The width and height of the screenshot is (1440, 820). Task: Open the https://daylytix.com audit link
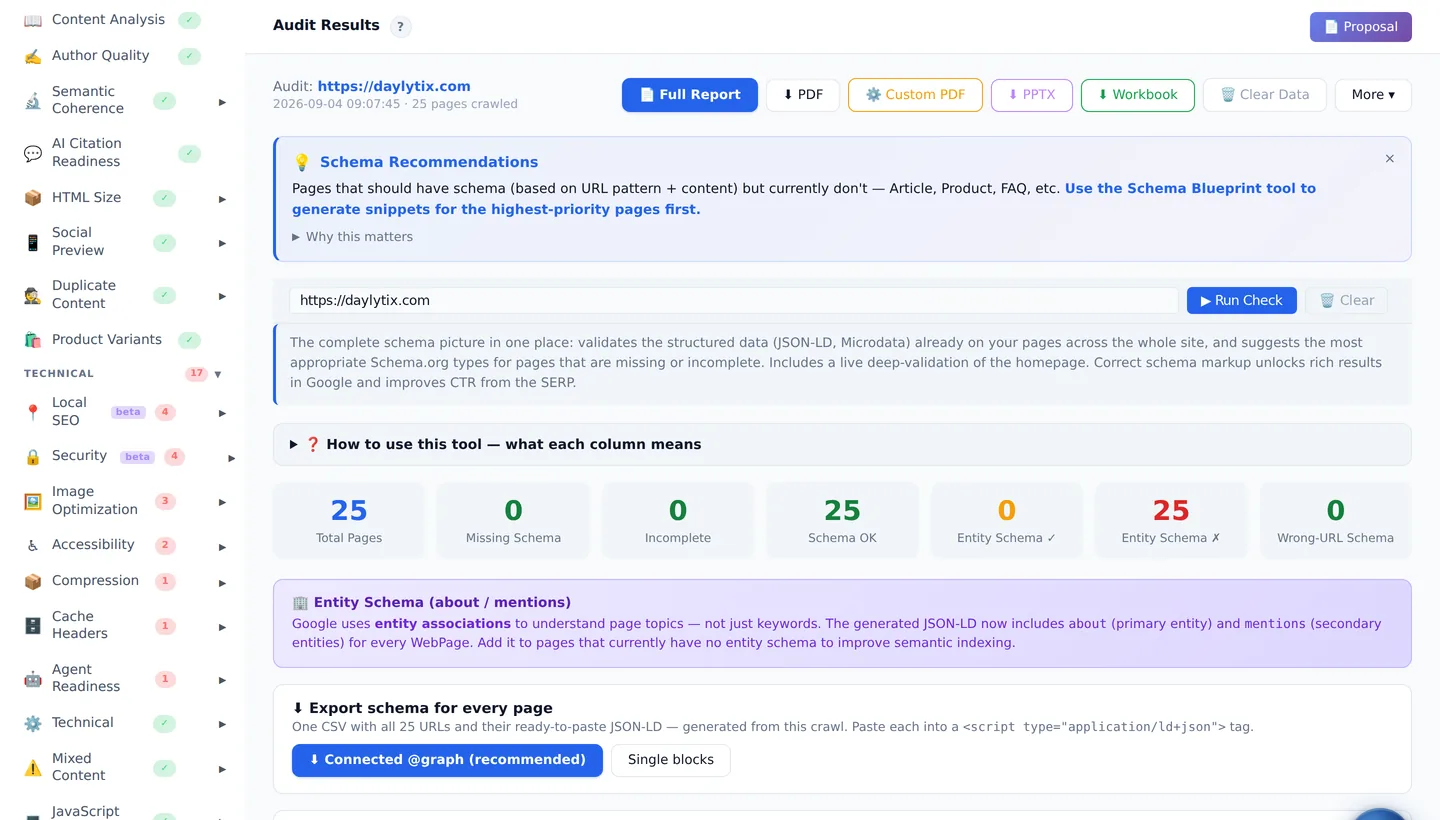394,87
